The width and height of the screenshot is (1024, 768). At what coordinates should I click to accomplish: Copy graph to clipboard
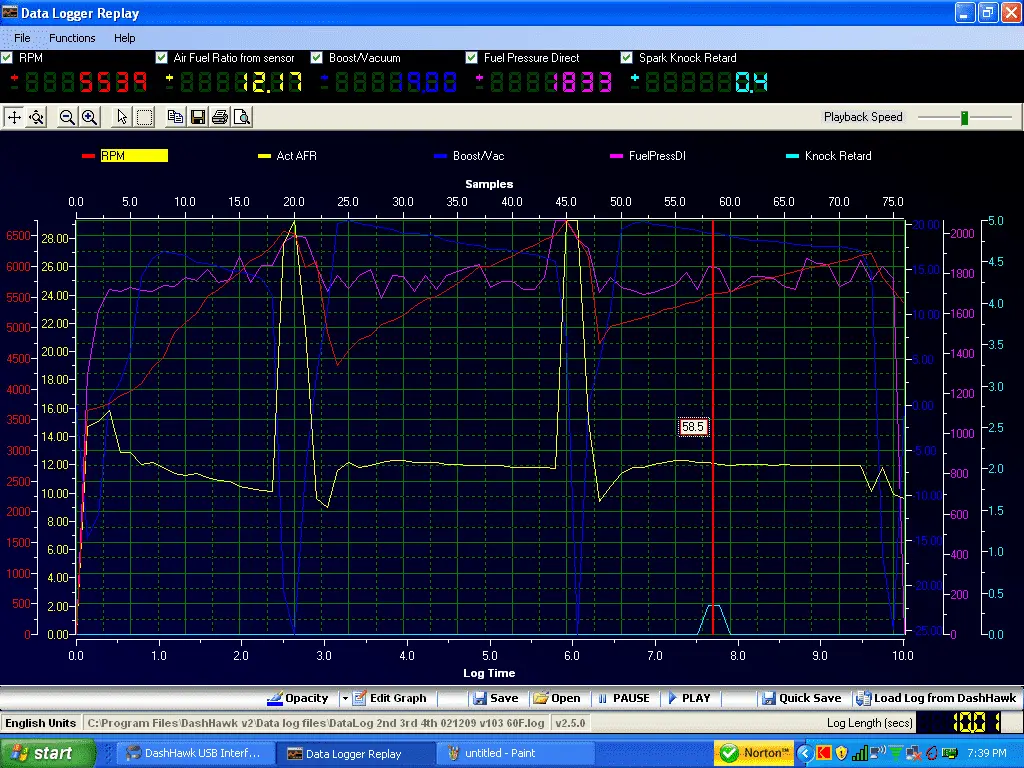[175, 117]
